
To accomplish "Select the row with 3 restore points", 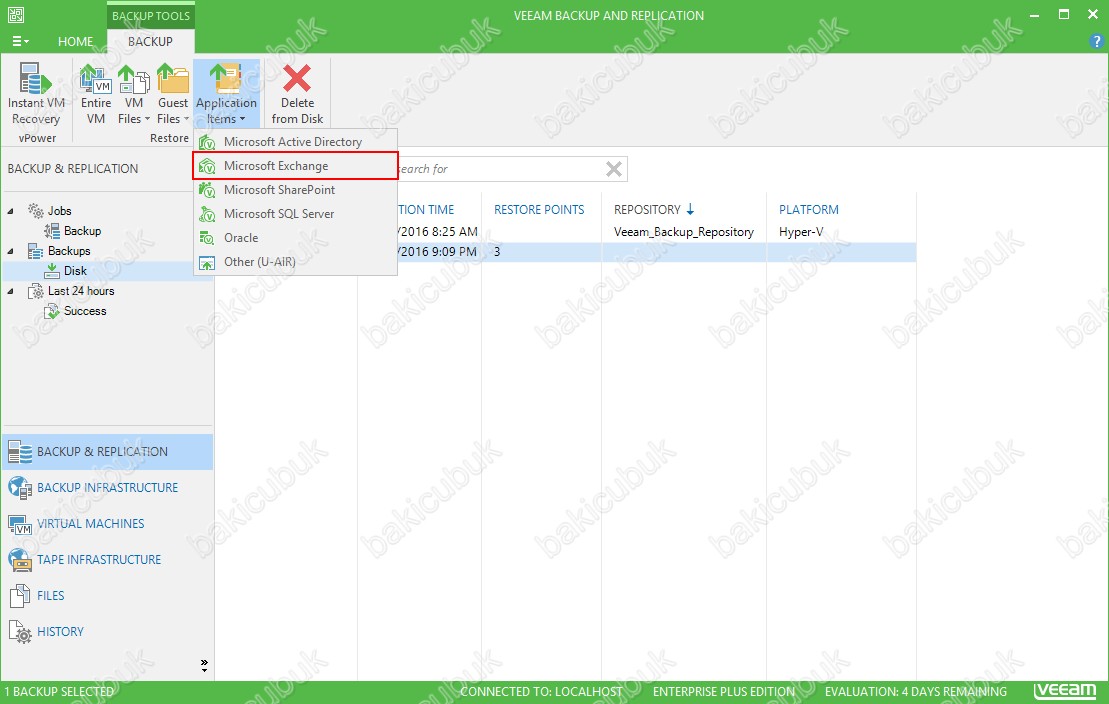I will coord(566,252).
